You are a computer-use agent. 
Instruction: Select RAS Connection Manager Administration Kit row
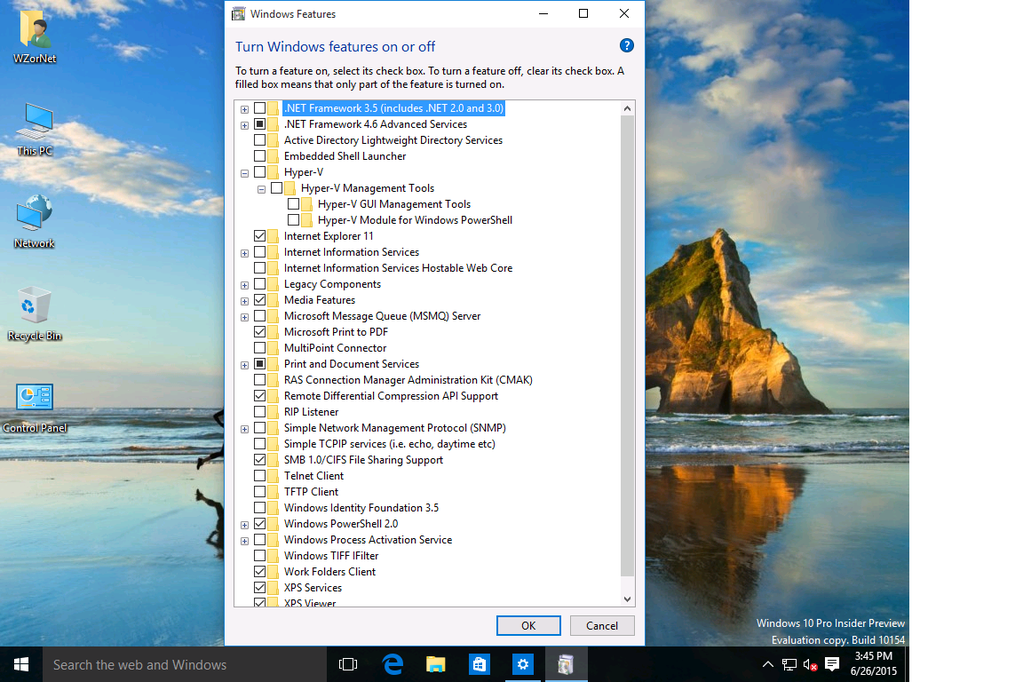pyautogui.click(x=408, y=380)
